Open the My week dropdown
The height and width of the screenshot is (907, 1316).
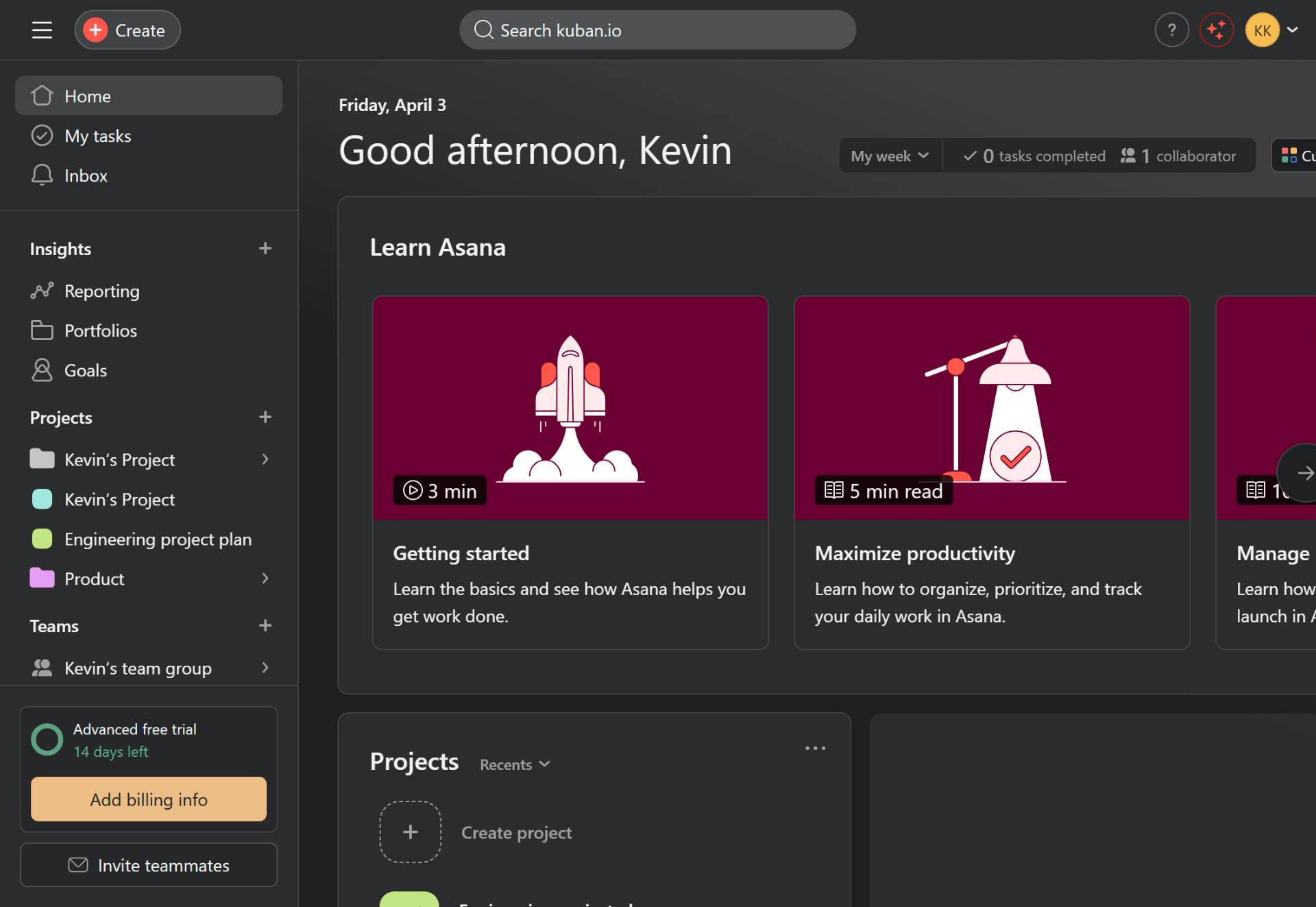point(890,156)
